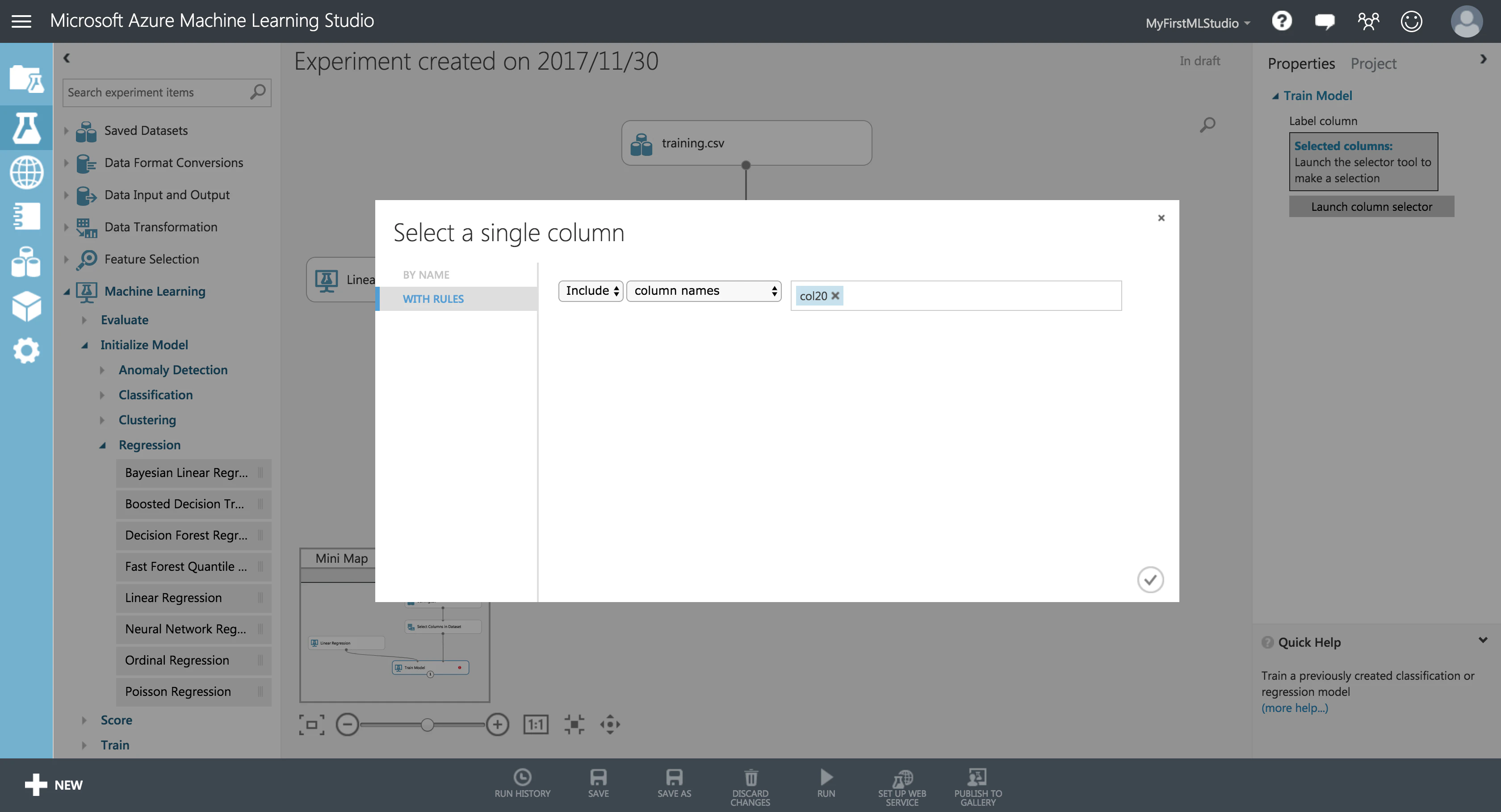
Task: Collapse the Machine Learning category
Action: tap(66, 291)
